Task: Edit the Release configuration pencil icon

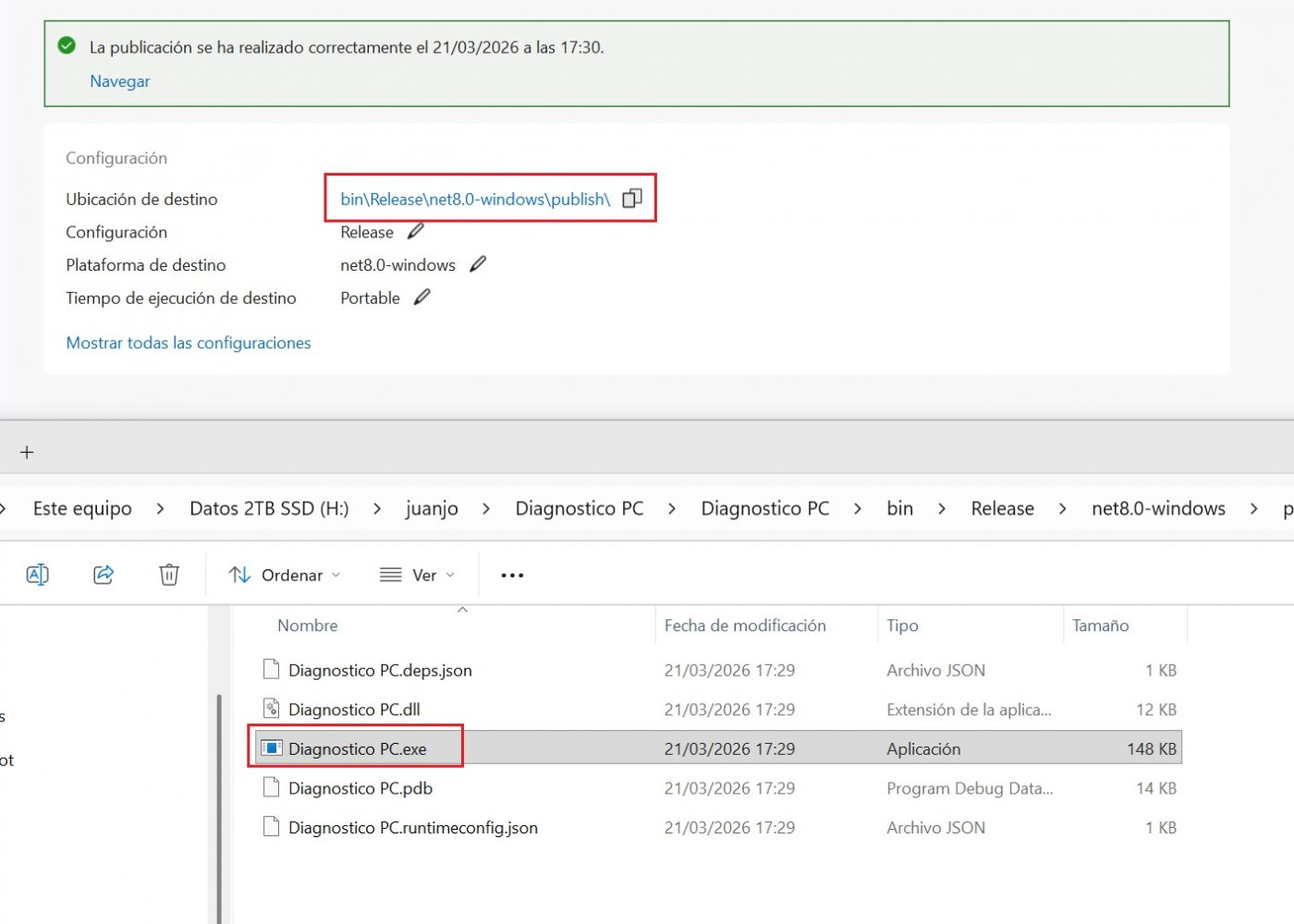Action: coord(416,231)
